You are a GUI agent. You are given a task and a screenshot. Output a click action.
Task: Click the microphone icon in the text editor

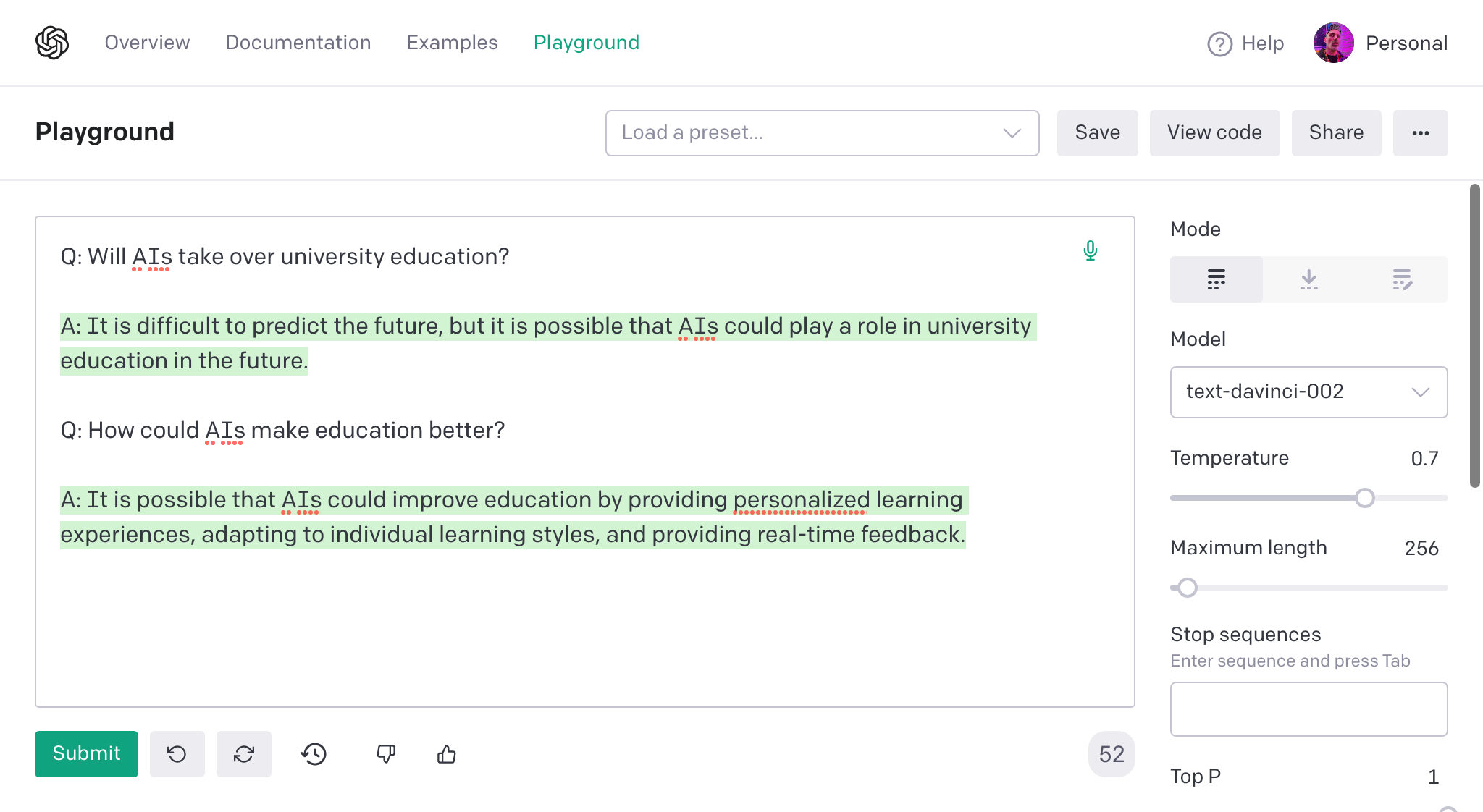pyautogui.click(x=1090, y=250)
